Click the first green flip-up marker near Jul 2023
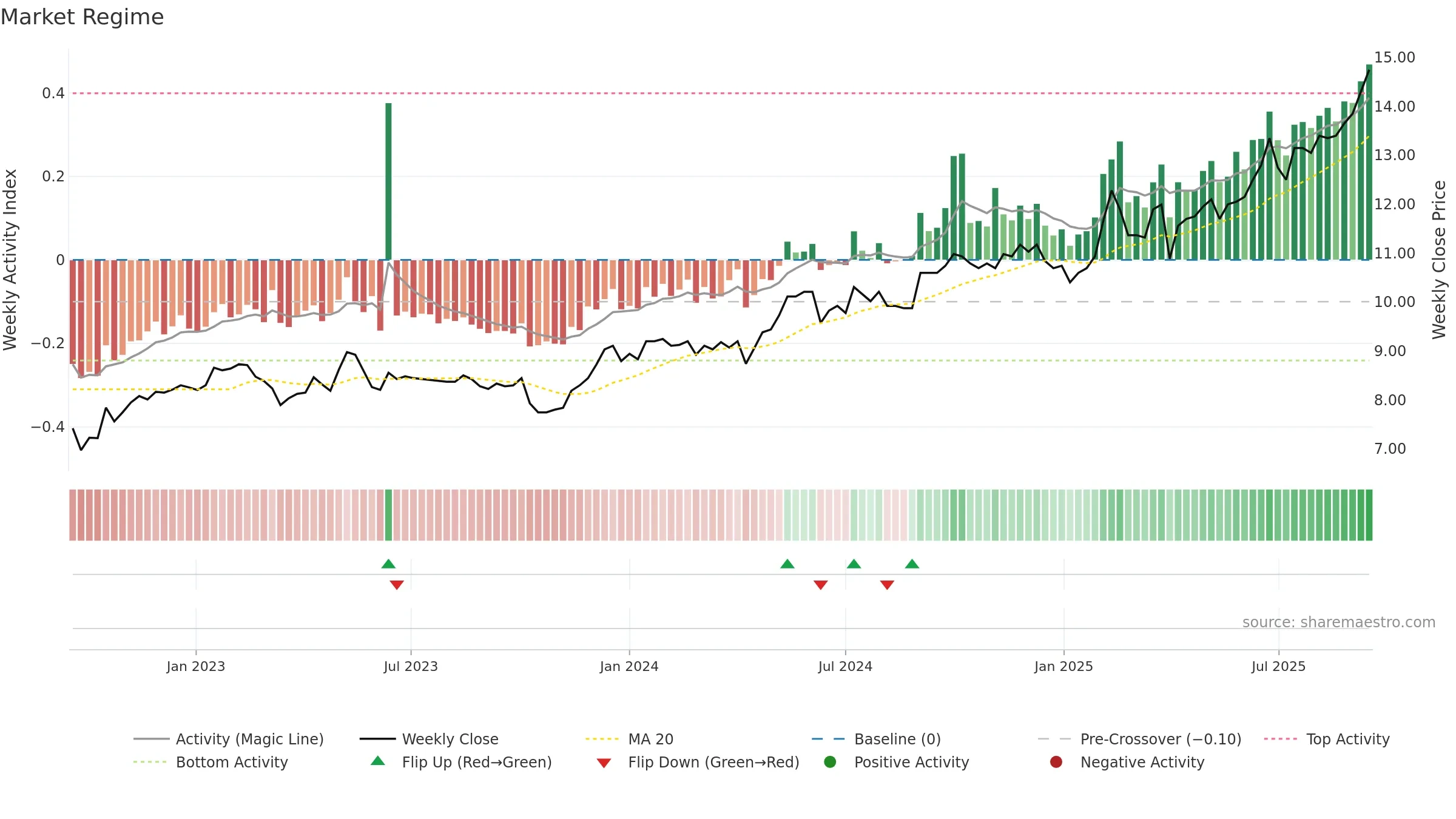The height and width of the screenshot is (819, 1456). (388, 564)
